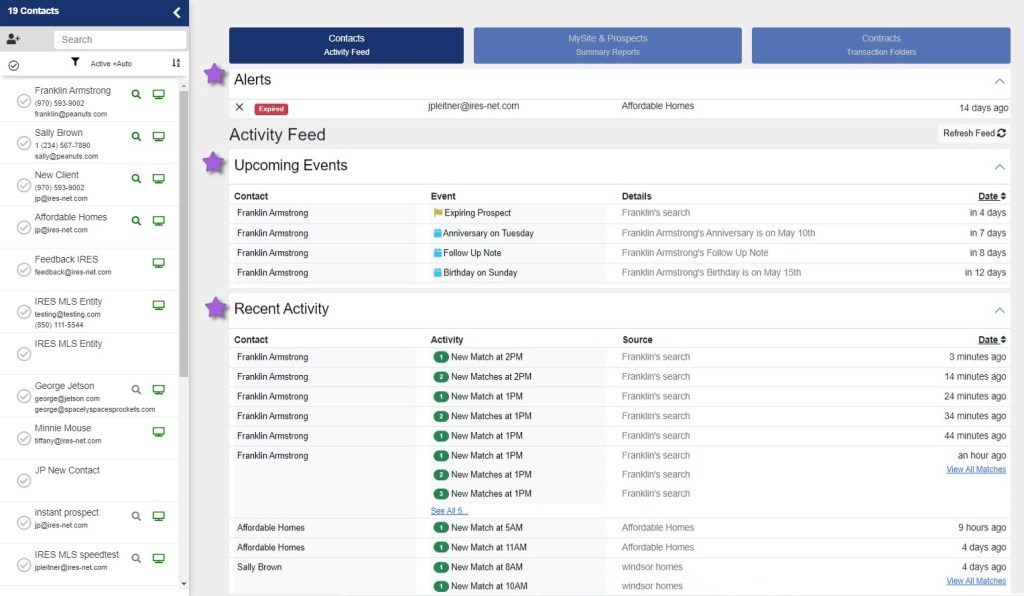Screen dimensions: 1024x596
Task: Collapse the Alerts section
Action: 998,81
